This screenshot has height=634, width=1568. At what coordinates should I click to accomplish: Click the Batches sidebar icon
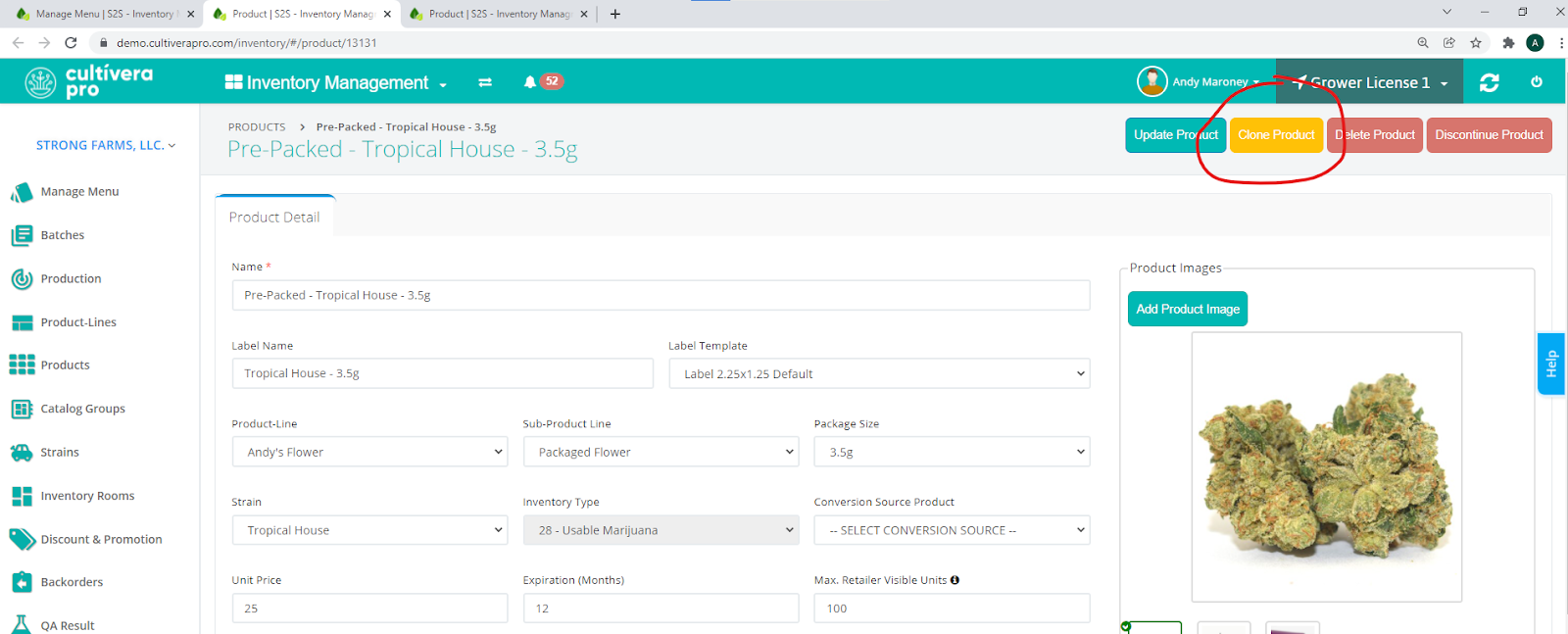22,235
